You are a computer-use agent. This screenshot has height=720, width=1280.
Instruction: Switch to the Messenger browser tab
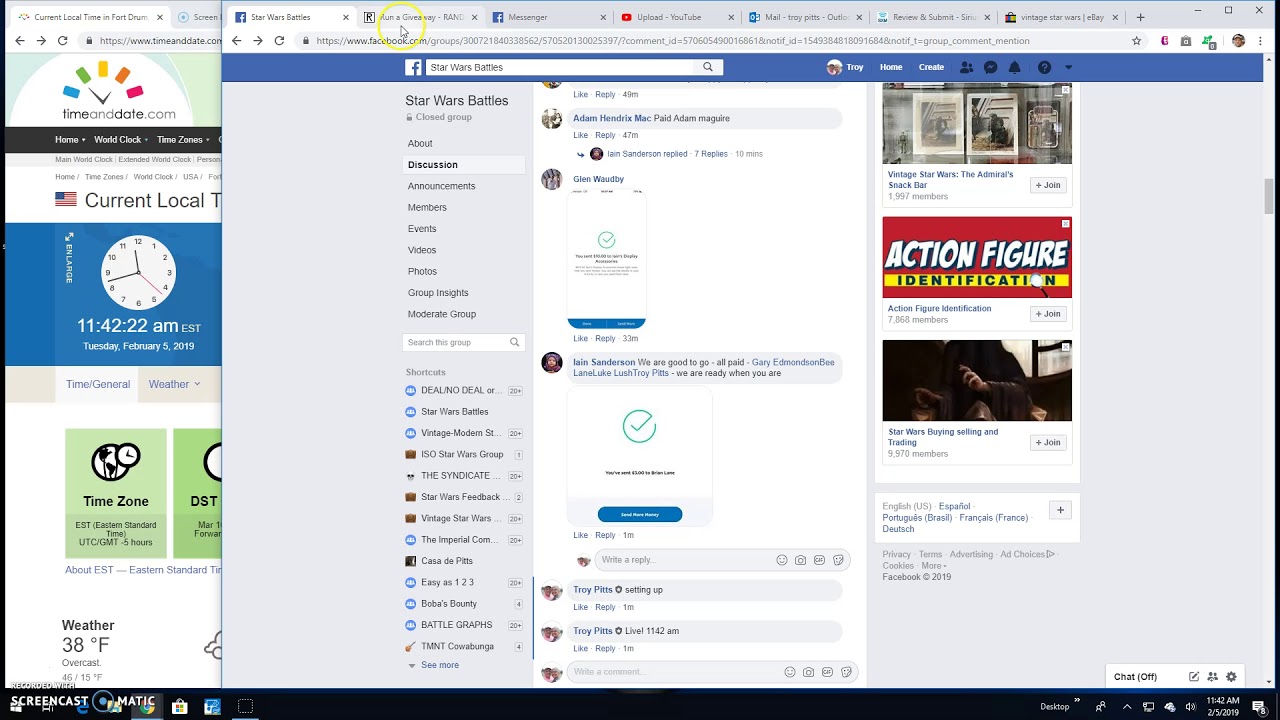[549, 17]
